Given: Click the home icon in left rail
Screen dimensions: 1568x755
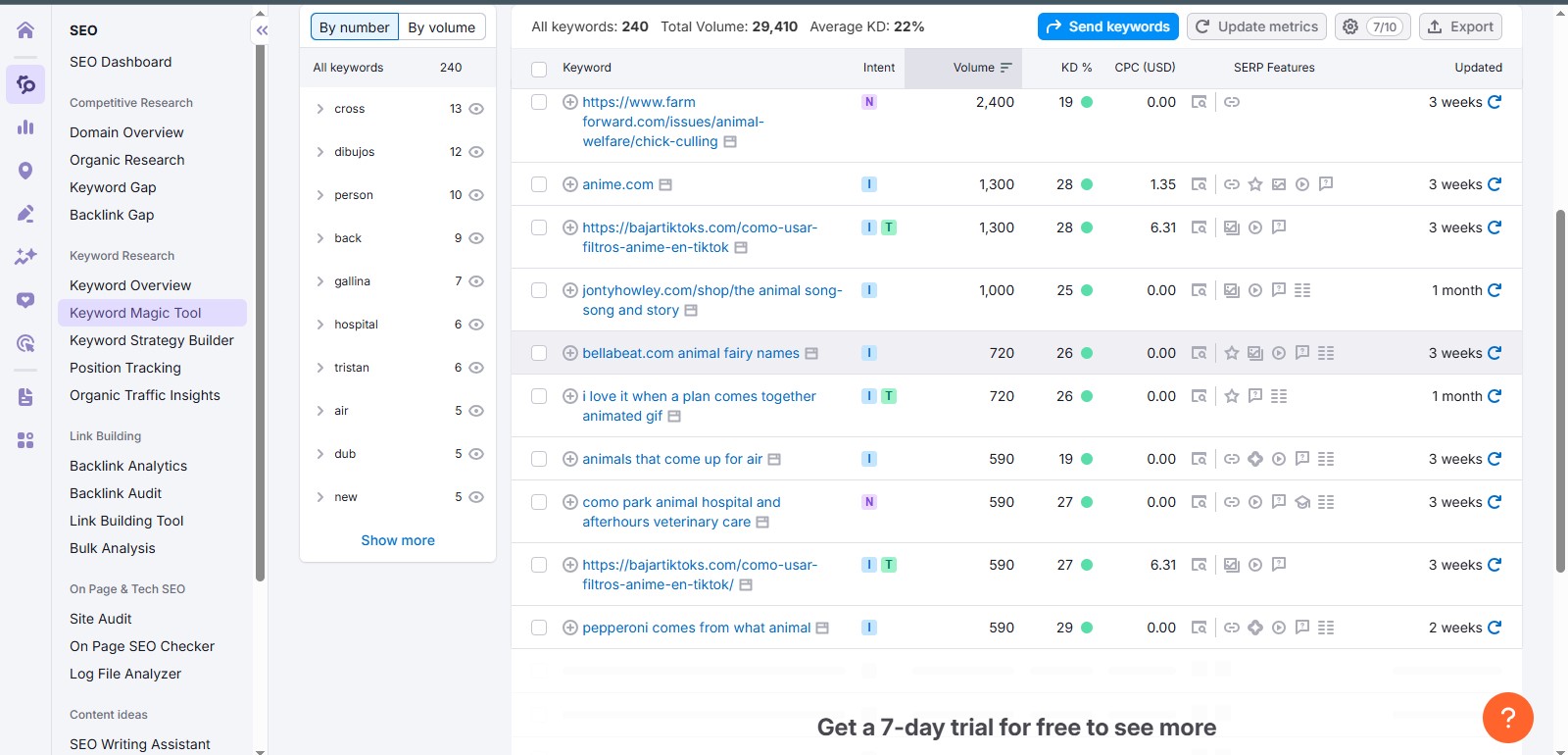Looking at the screenshot, I should click(25, 30).
